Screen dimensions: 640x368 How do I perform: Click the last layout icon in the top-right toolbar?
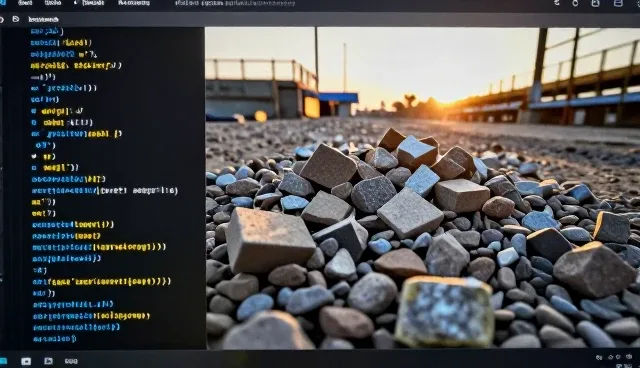[618, 3]
